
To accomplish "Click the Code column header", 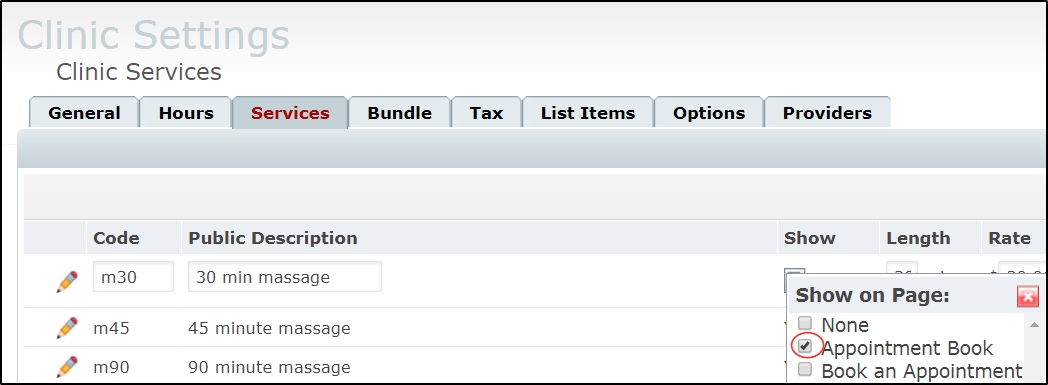I will tap(116, 238).
